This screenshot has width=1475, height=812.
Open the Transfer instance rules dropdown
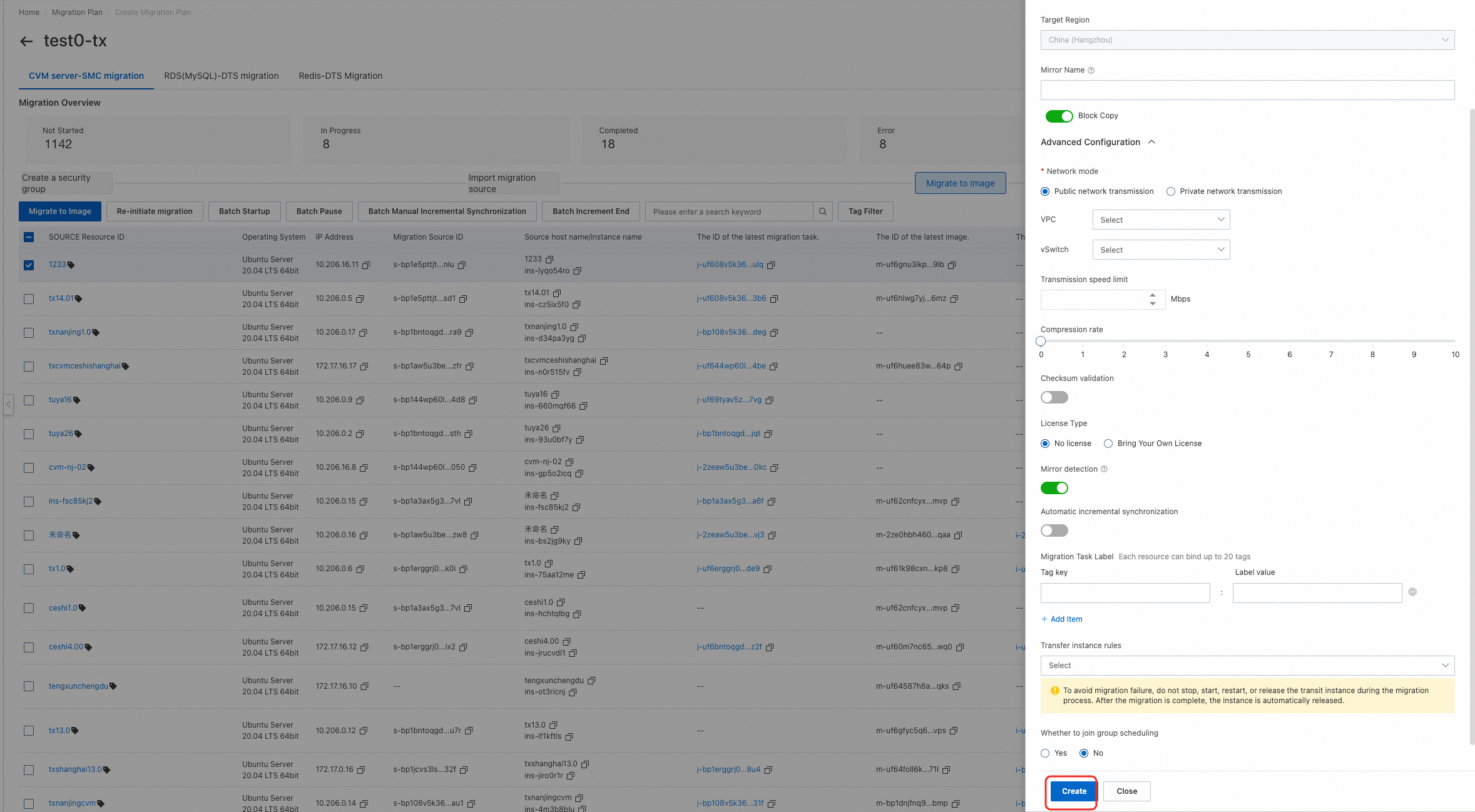point(1247,666)
